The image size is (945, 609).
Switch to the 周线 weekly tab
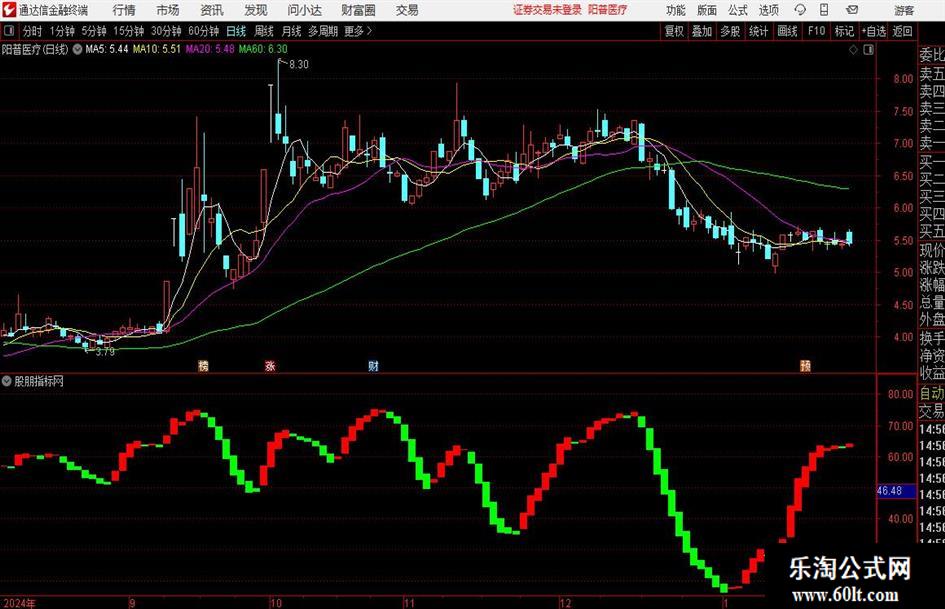[264, 31]
